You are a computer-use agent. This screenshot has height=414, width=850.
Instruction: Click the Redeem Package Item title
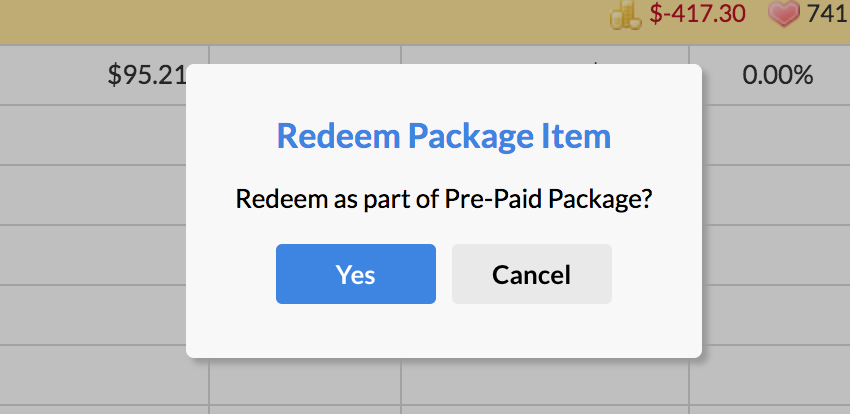[x=444, y=136]
